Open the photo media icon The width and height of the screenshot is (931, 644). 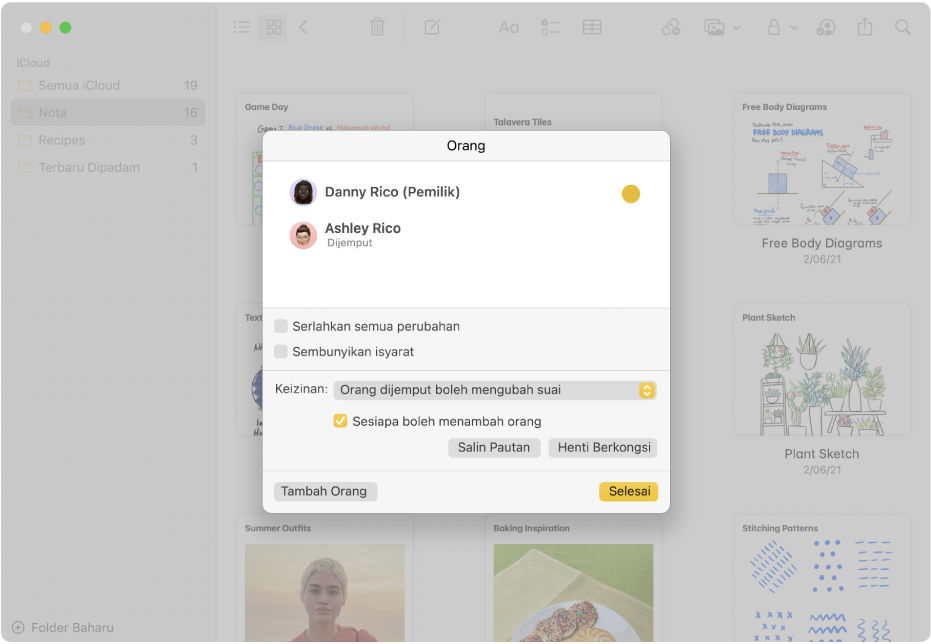[714, 27]
